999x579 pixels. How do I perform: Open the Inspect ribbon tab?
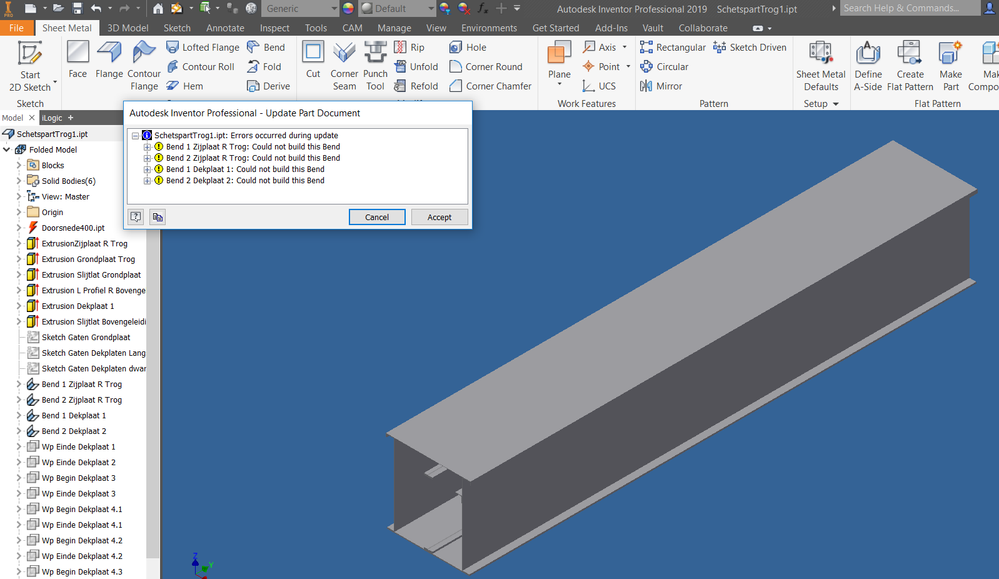[x=274, y=28]
